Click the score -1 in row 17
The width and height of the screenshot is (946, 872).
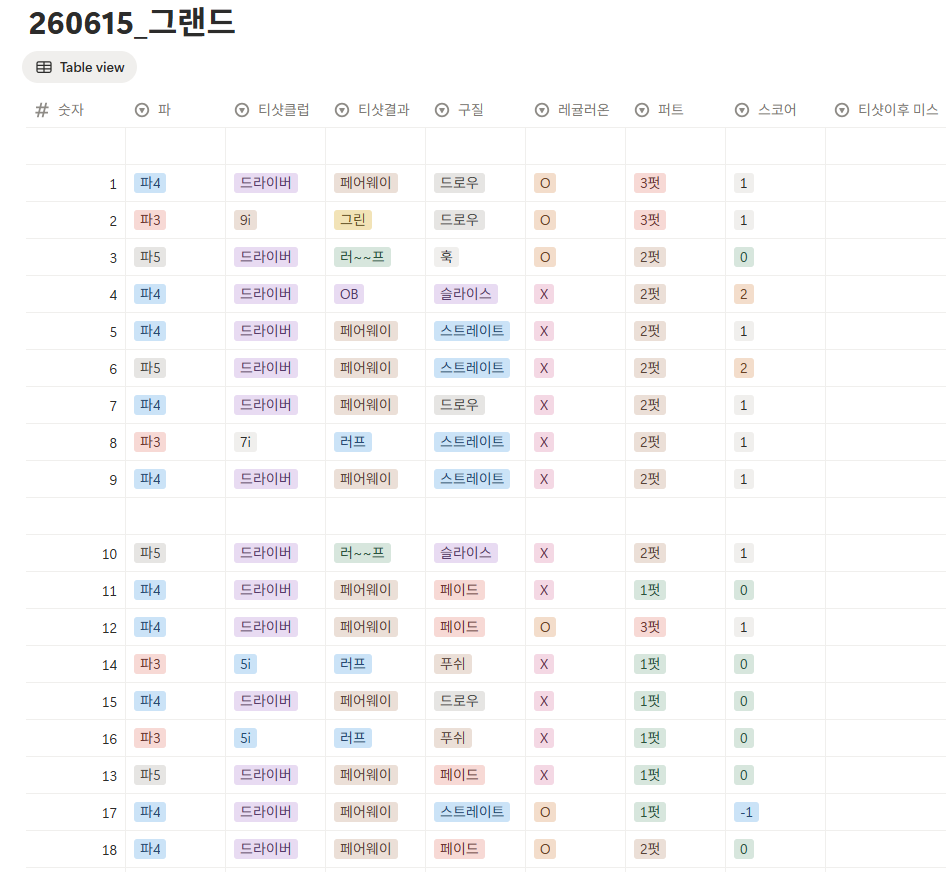click(746, 812)
